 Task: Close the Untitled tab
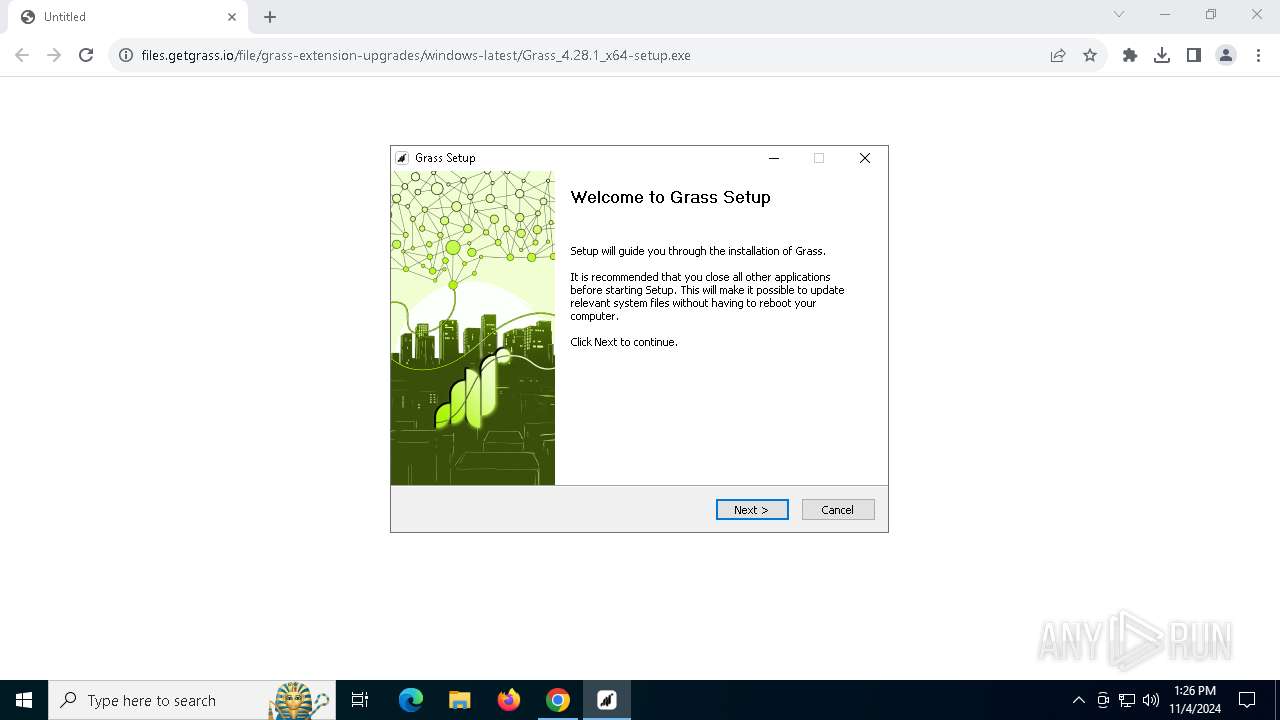(x=232, y=17)
